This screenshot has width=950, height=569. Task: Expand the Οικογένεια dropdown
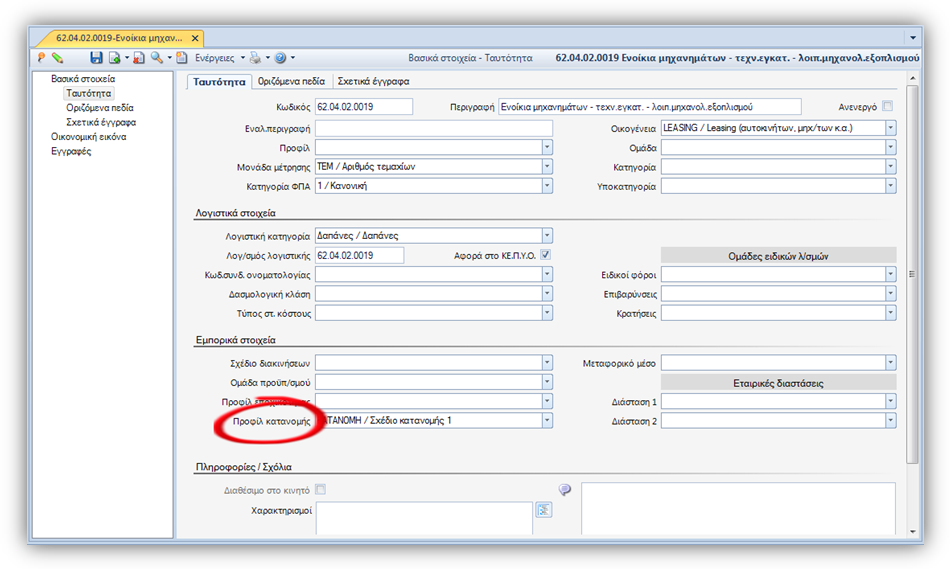click(x=890, y=128)
